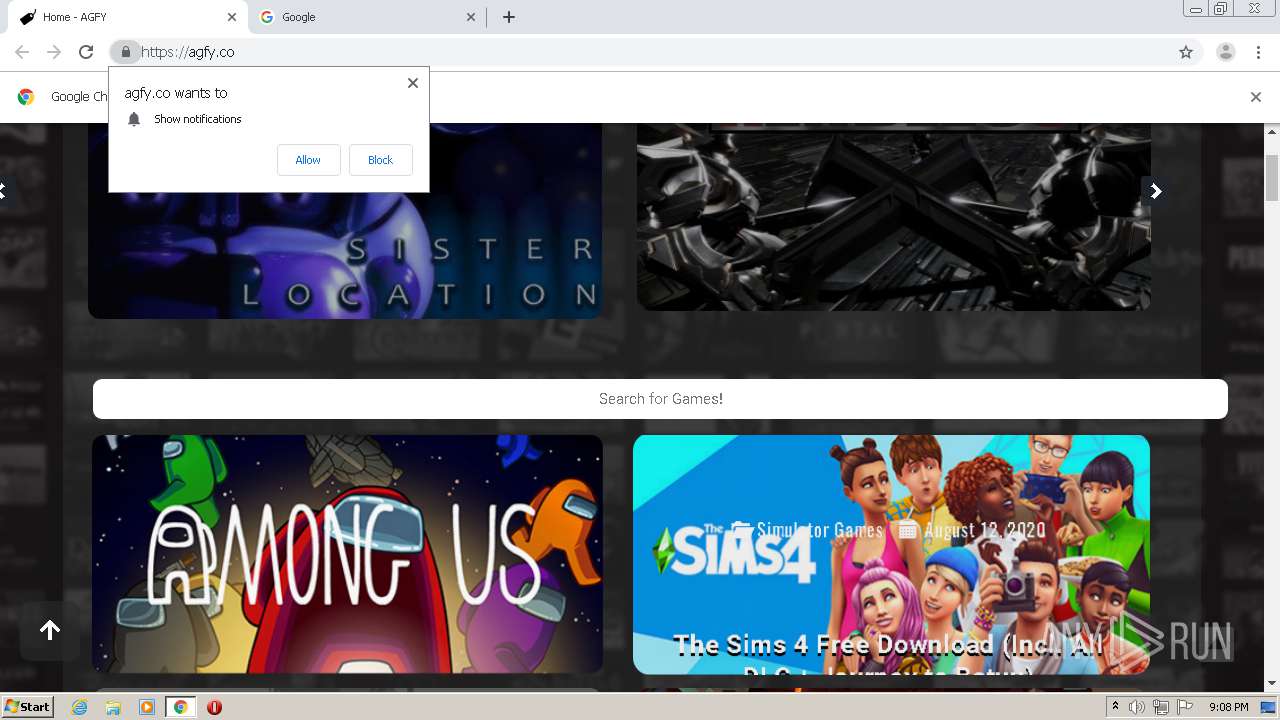The width and height of the screenshot is (1280, 720).
Task: Open the File Explorer taskbar icon
Action: [113, 707]
